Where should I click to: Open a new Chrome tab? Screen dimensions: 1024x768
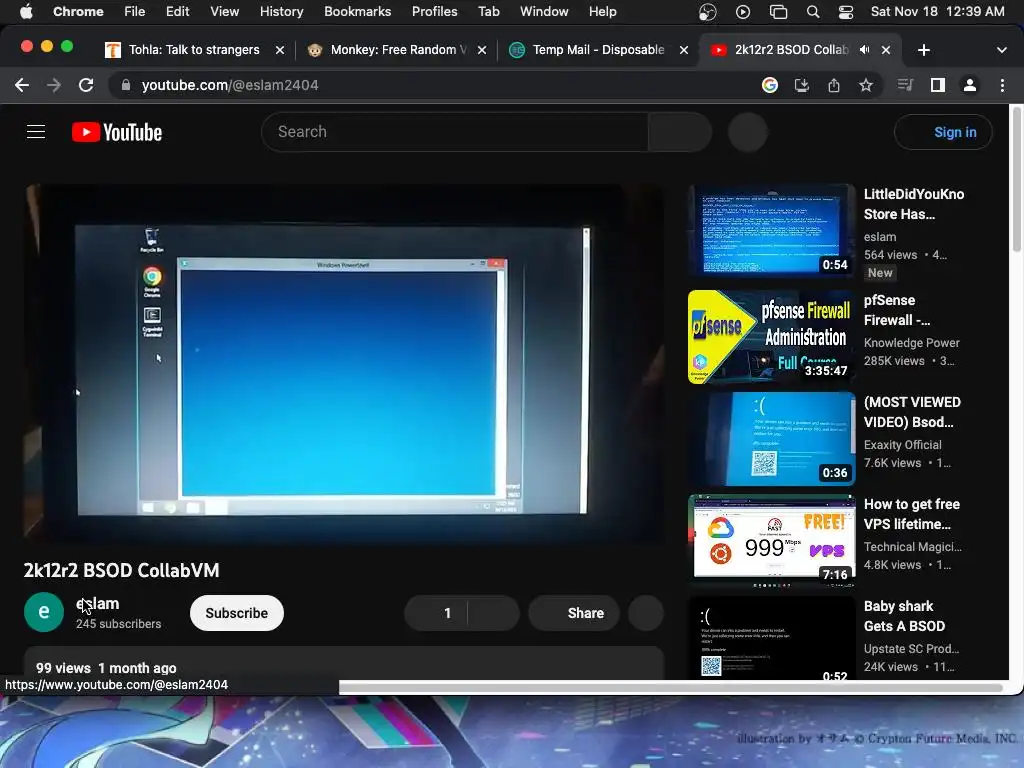pos(923,50)
